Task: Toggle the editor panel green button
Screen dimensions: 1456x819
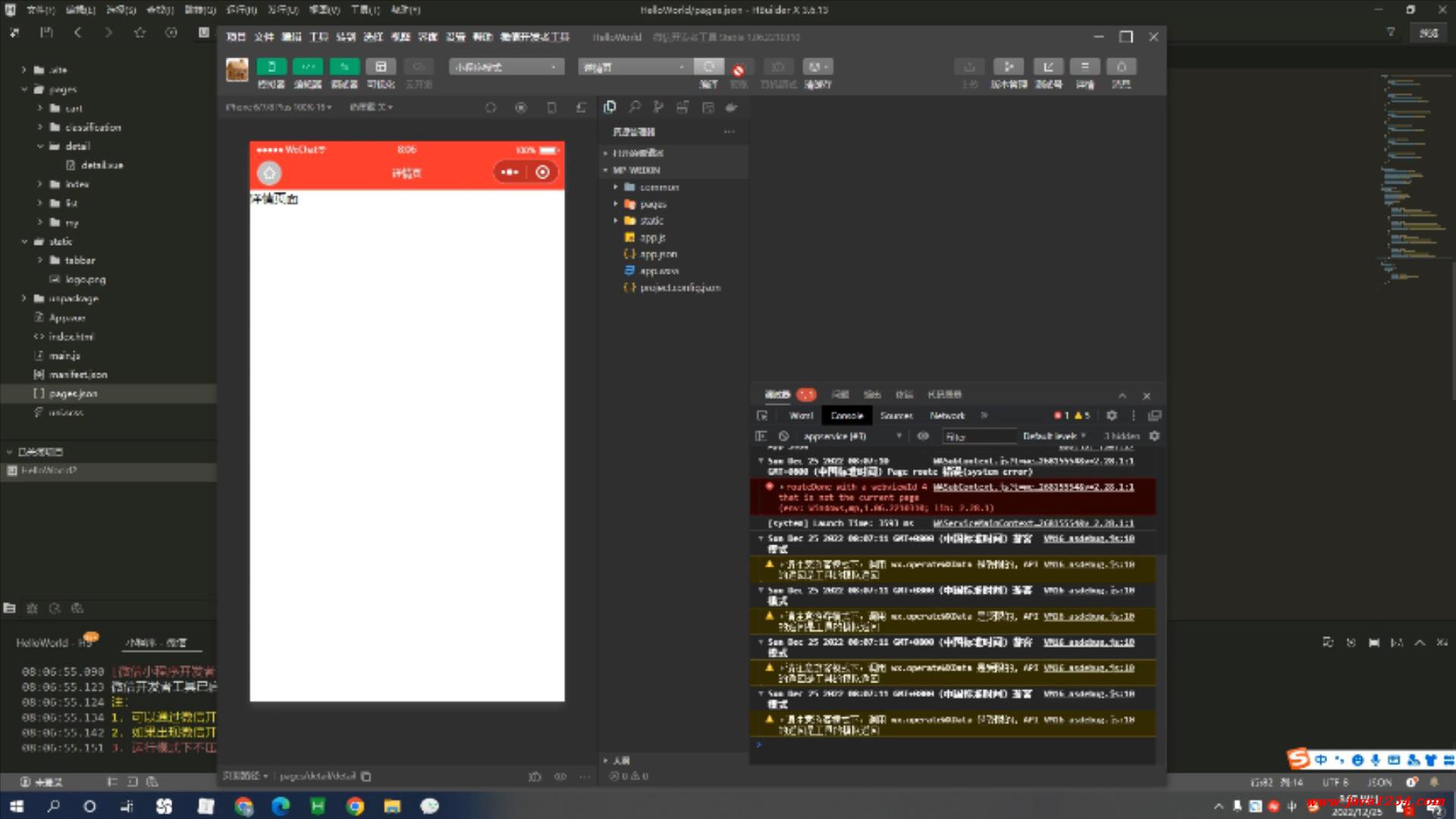Action: (x=307, y=67)
